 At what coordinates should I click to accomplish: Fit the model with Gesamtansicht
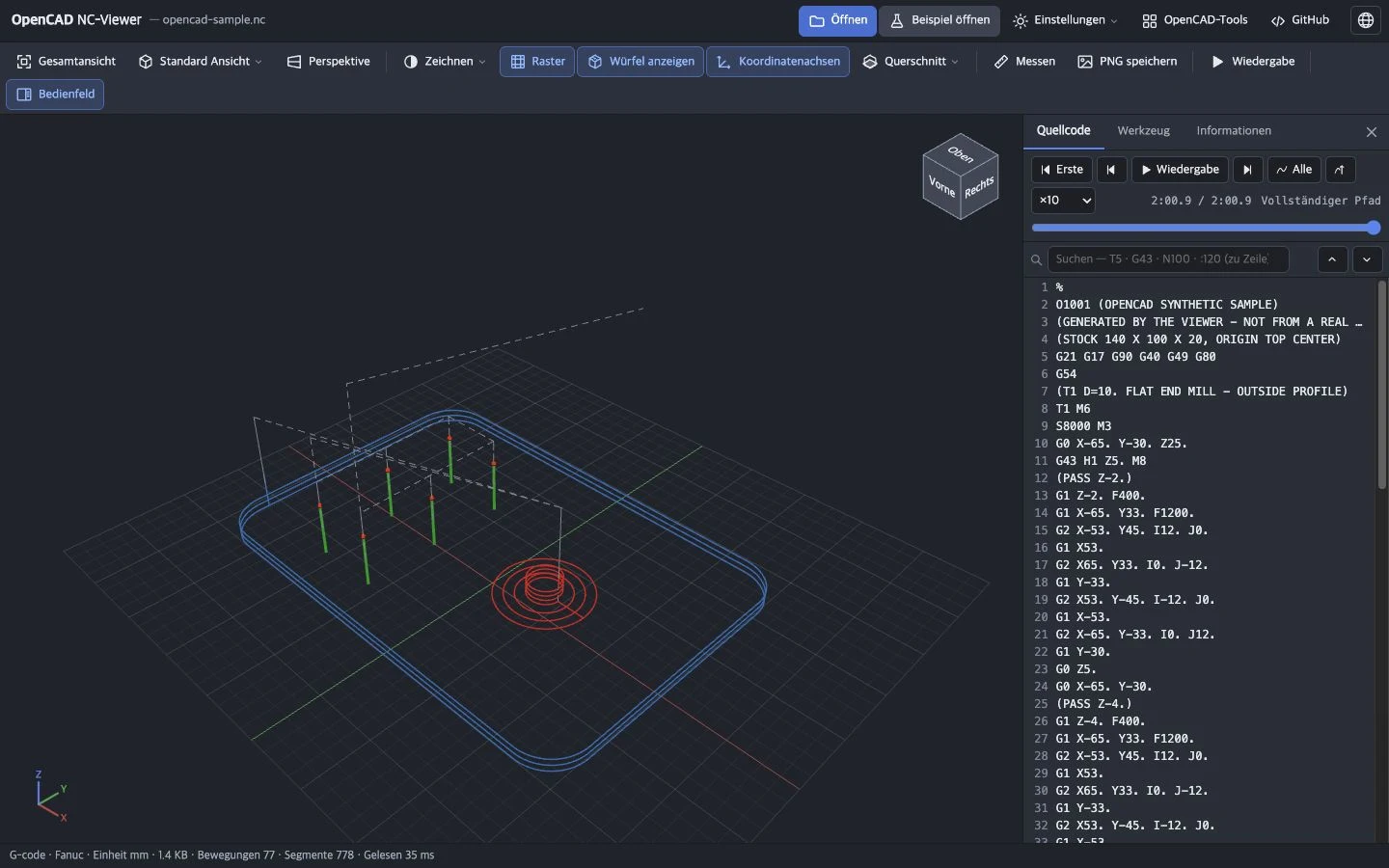point(67,62)
